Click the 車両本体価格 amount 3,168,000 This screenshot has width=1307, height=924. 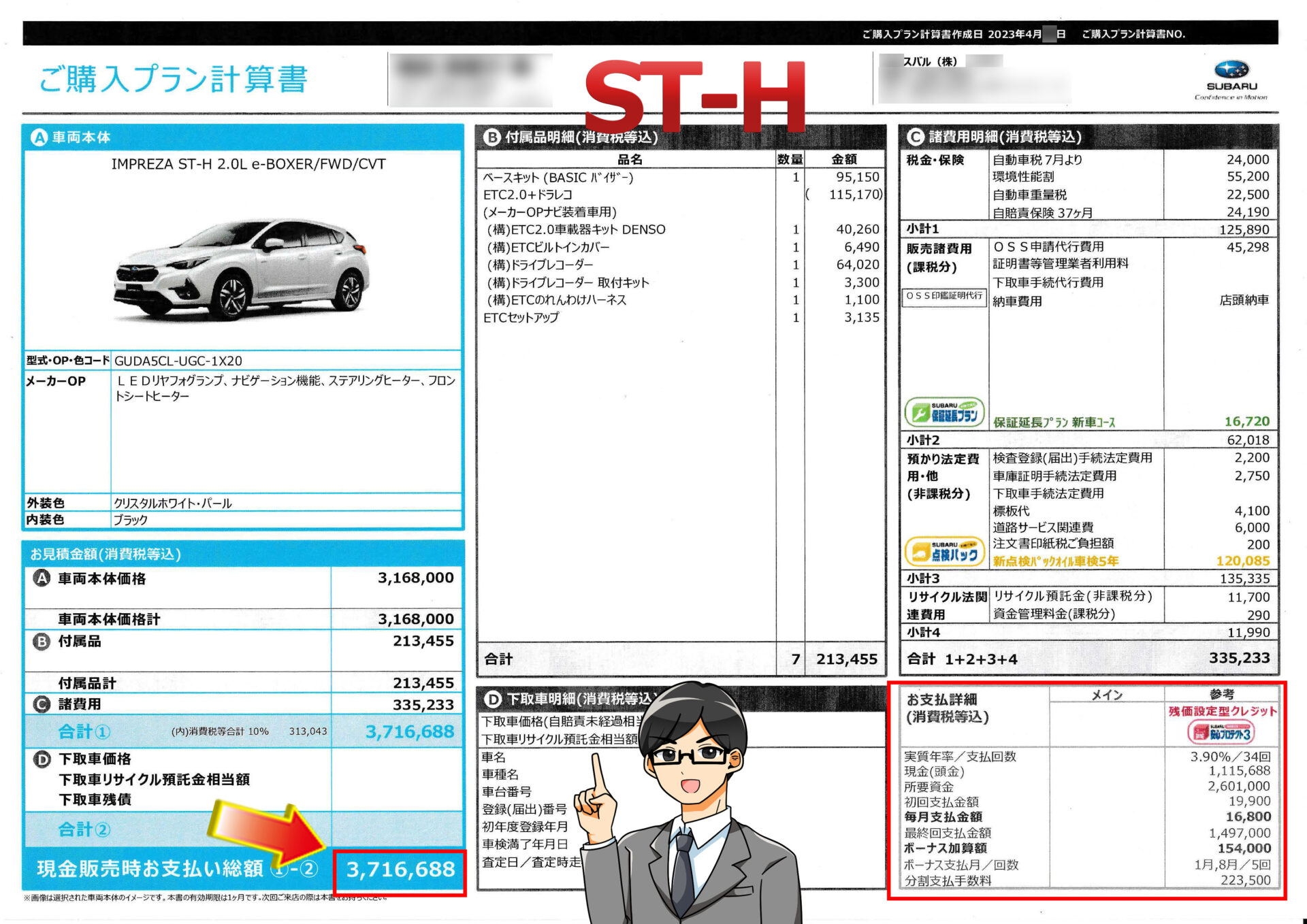tap(416, 578)
